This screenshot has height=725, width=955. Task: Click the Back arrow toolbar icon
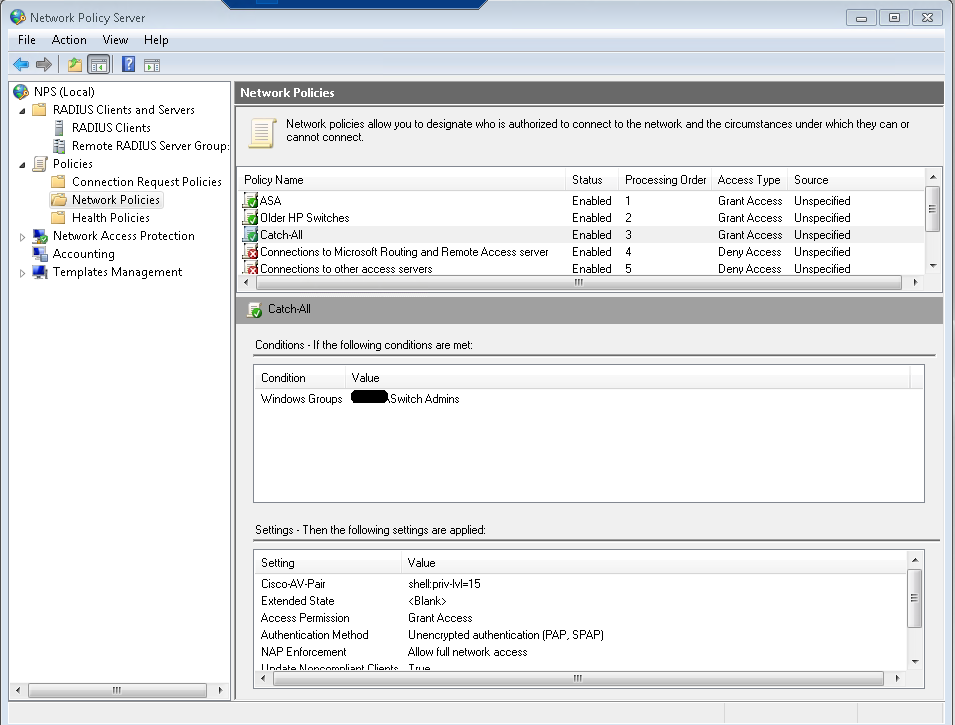(21, 65)
